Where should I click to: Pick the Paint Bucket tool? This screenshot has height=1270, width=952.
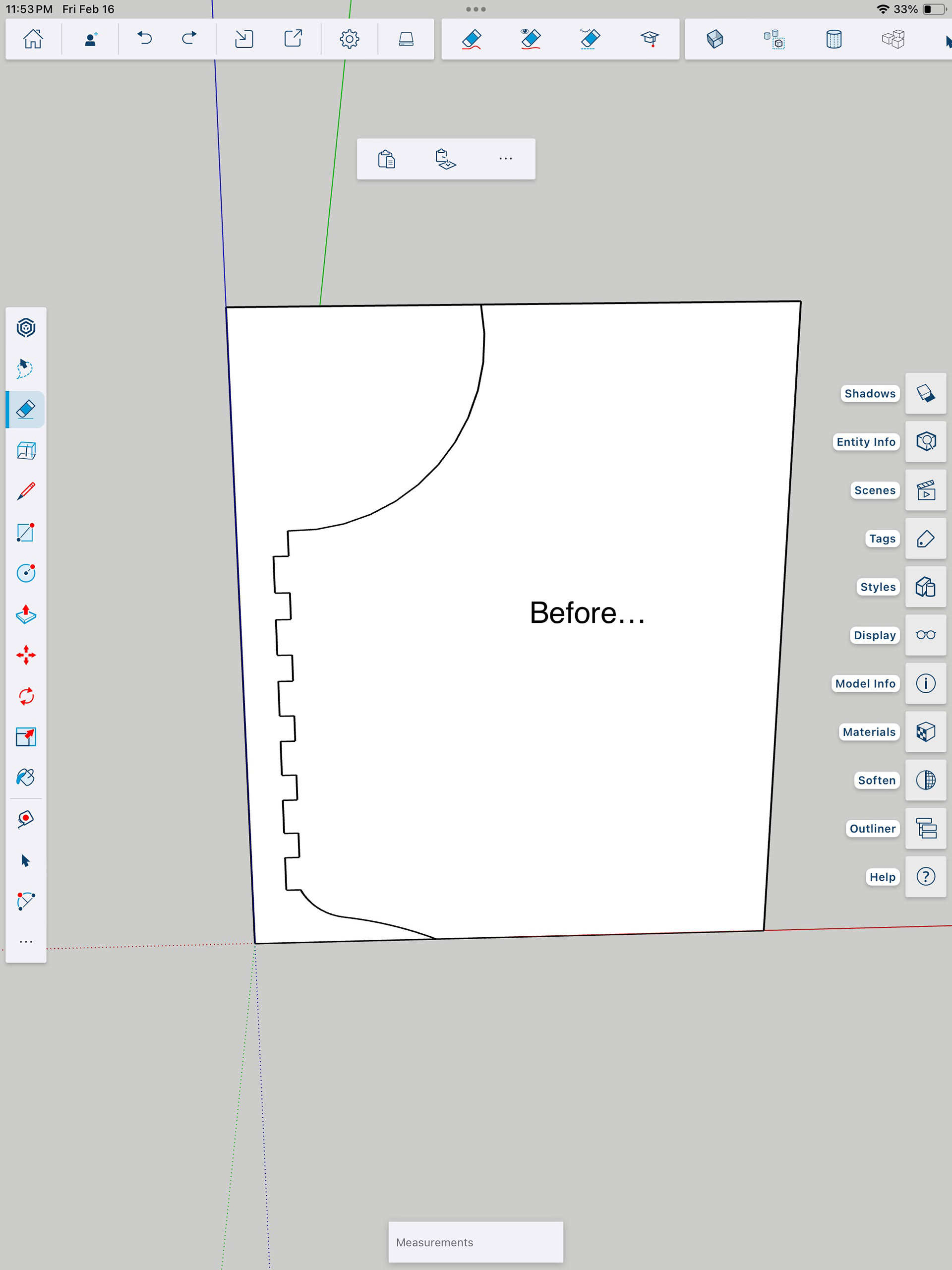pyautogui.click(x=26, y=778)
